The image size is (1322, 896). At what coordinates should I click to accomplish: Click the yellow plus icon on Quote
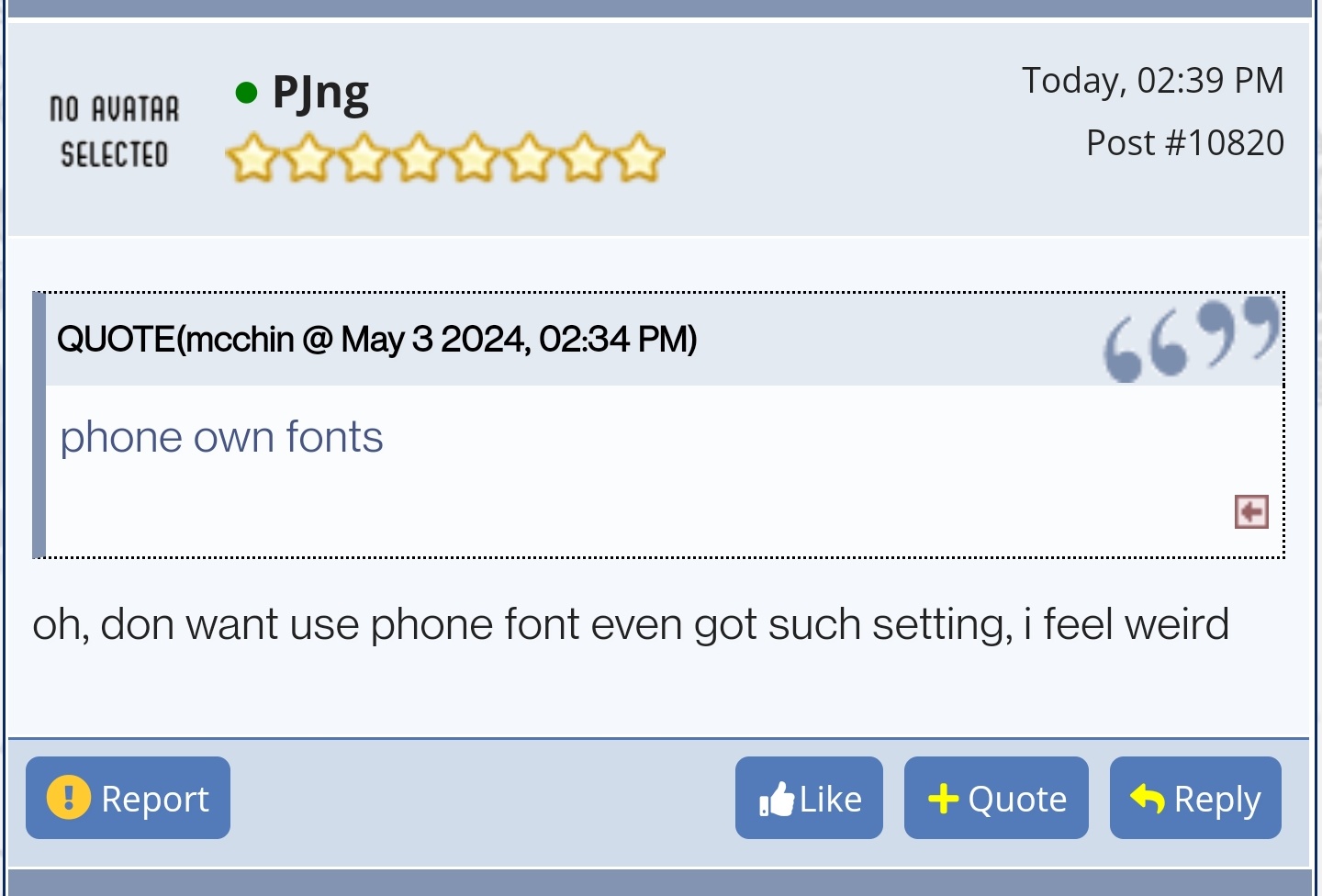click(943, 799)
